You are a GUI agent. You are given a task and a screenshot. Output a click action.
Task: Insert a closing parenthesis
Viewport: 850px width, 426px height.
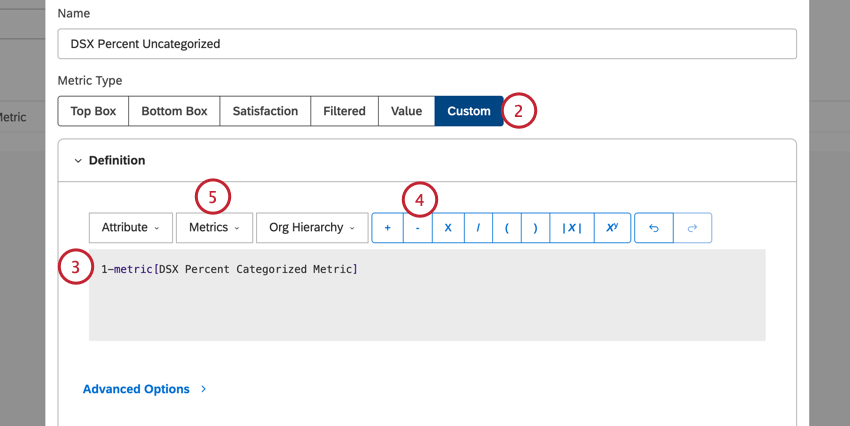pos(536,228)
